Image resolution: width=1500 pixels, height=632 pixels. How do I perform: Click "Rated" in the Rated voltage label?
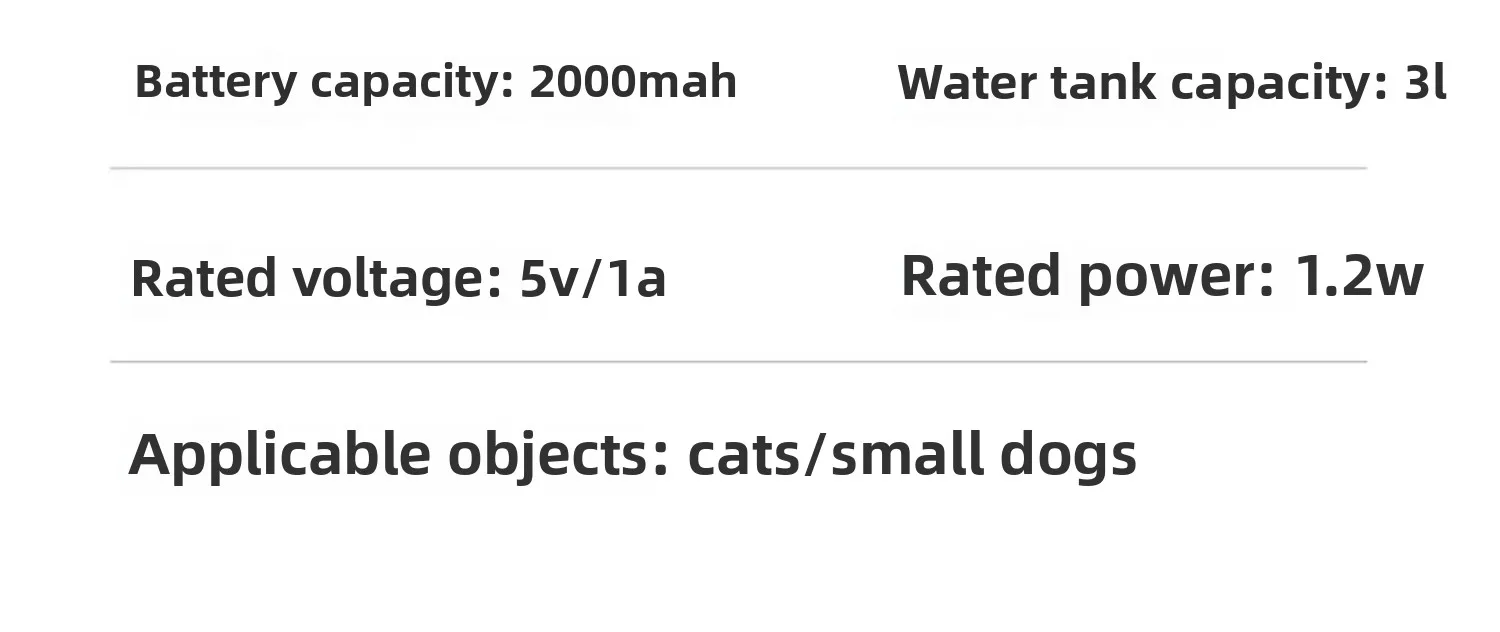point(203,279)
